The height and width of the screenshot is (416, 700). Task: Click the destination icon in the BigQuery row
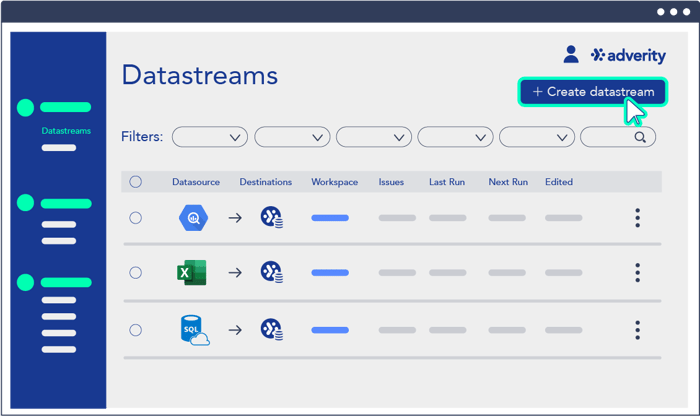tap(271, 217)
